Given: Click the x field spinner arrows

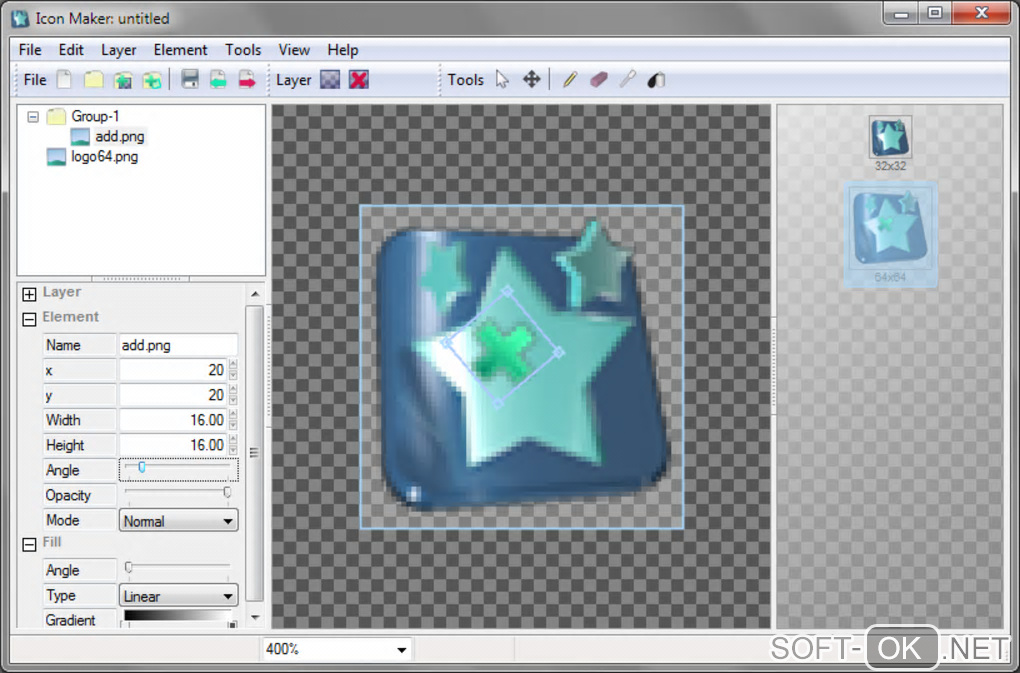Looking at the screenshot, I should [x=233, y=370].
